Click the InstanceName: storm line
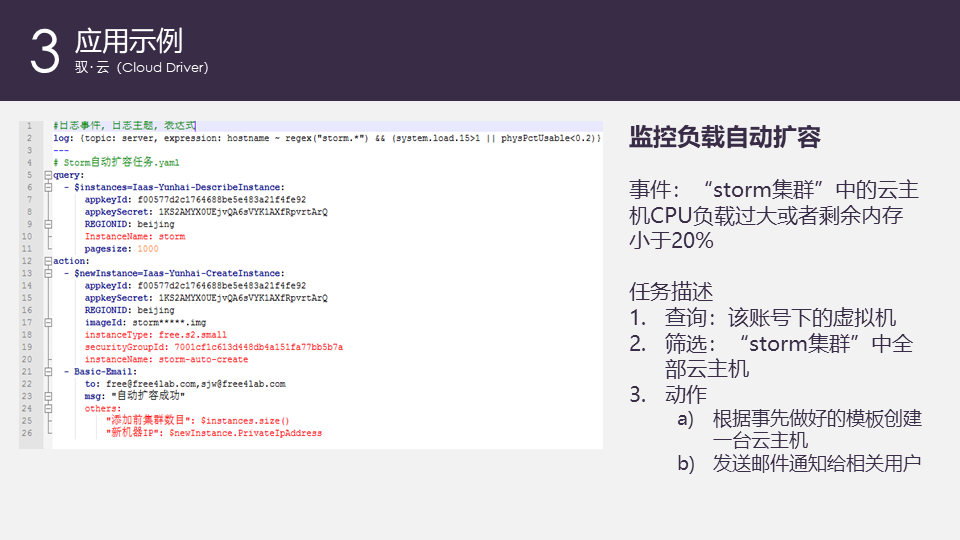This screenshot has height=540, width=960. pos(135,236)
